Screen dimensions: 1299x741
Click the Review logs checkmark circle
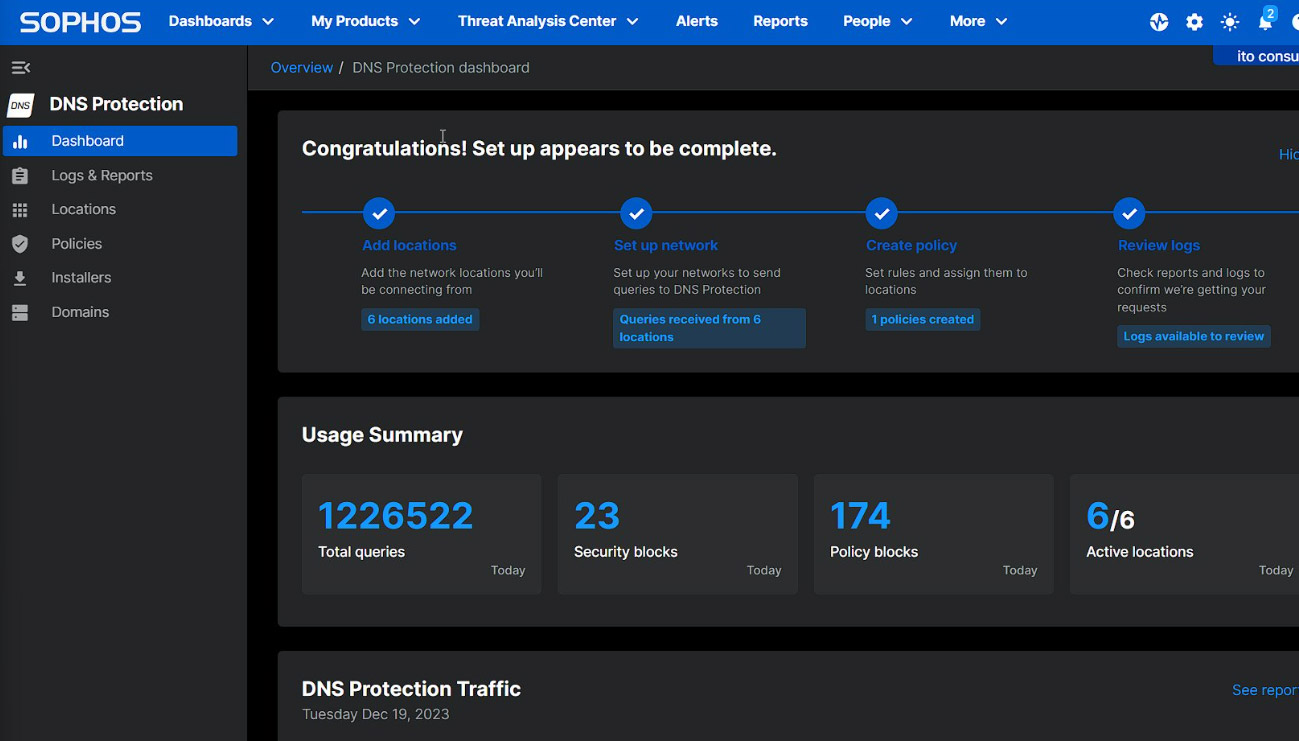pyautogui.click(x=1129, y=213)
